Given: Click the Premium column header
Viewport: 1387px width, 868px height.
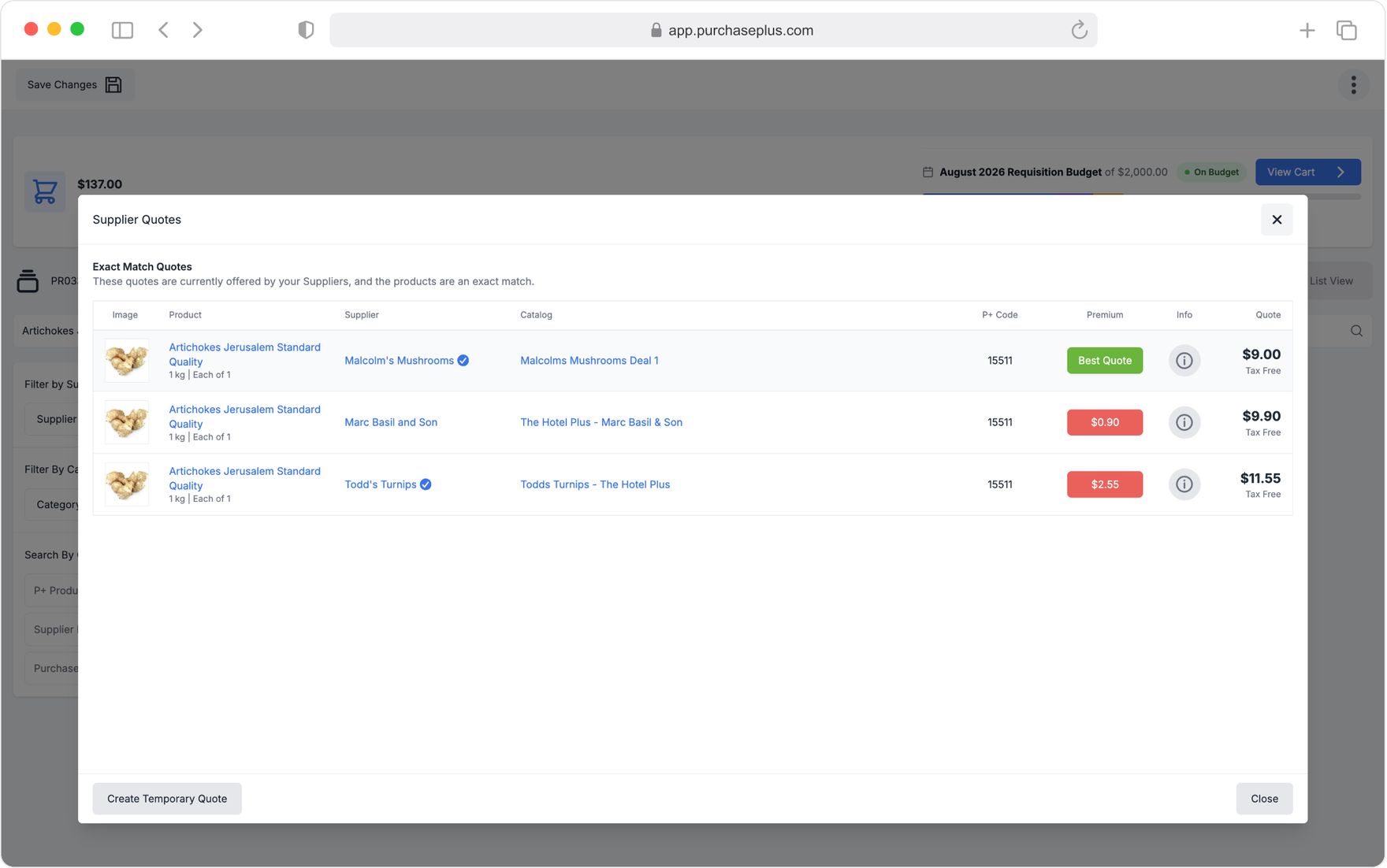Looking at the screenshot, I should coord(1104,315).
